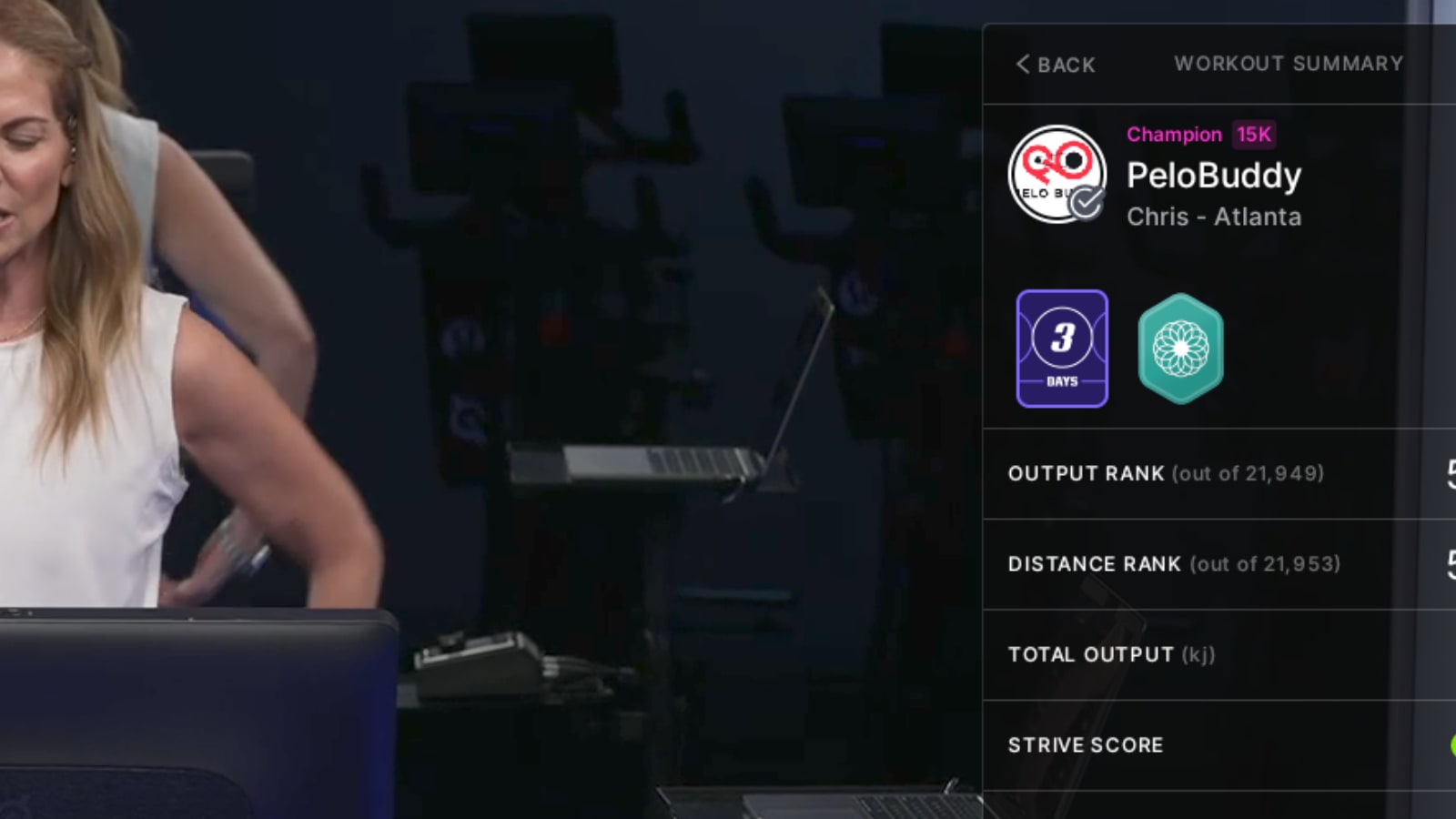Click the back chevron arrow icon

tap(1023, 65)
